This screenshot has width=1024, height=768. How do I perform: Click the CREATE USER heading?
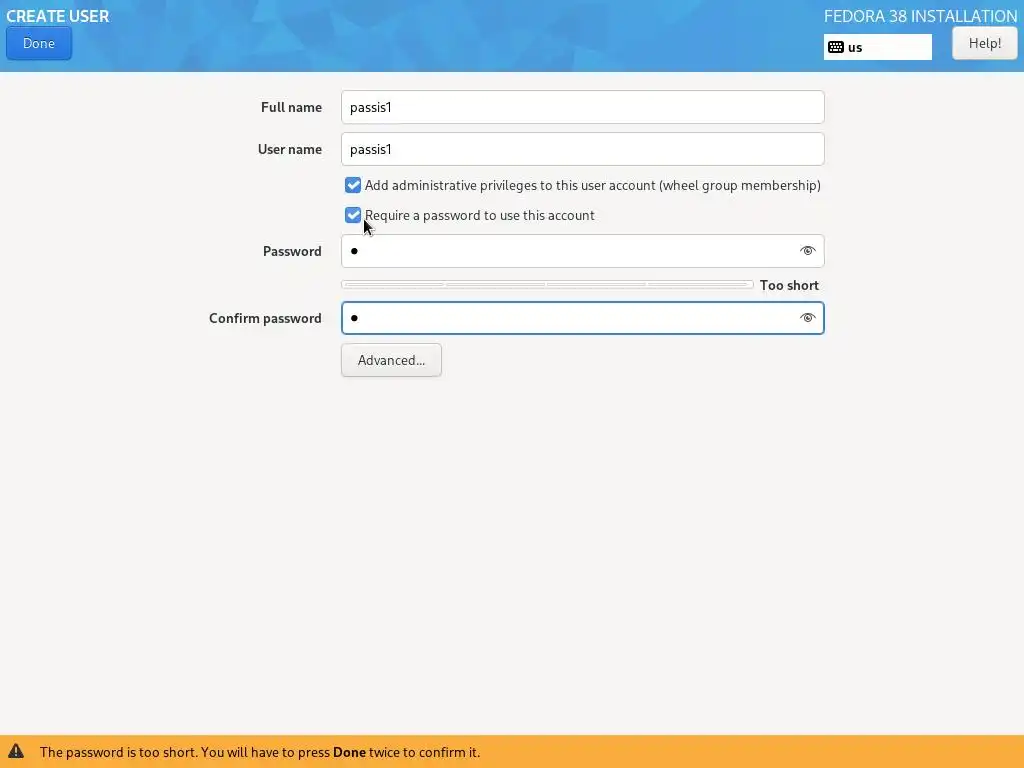tap(57, 16)
